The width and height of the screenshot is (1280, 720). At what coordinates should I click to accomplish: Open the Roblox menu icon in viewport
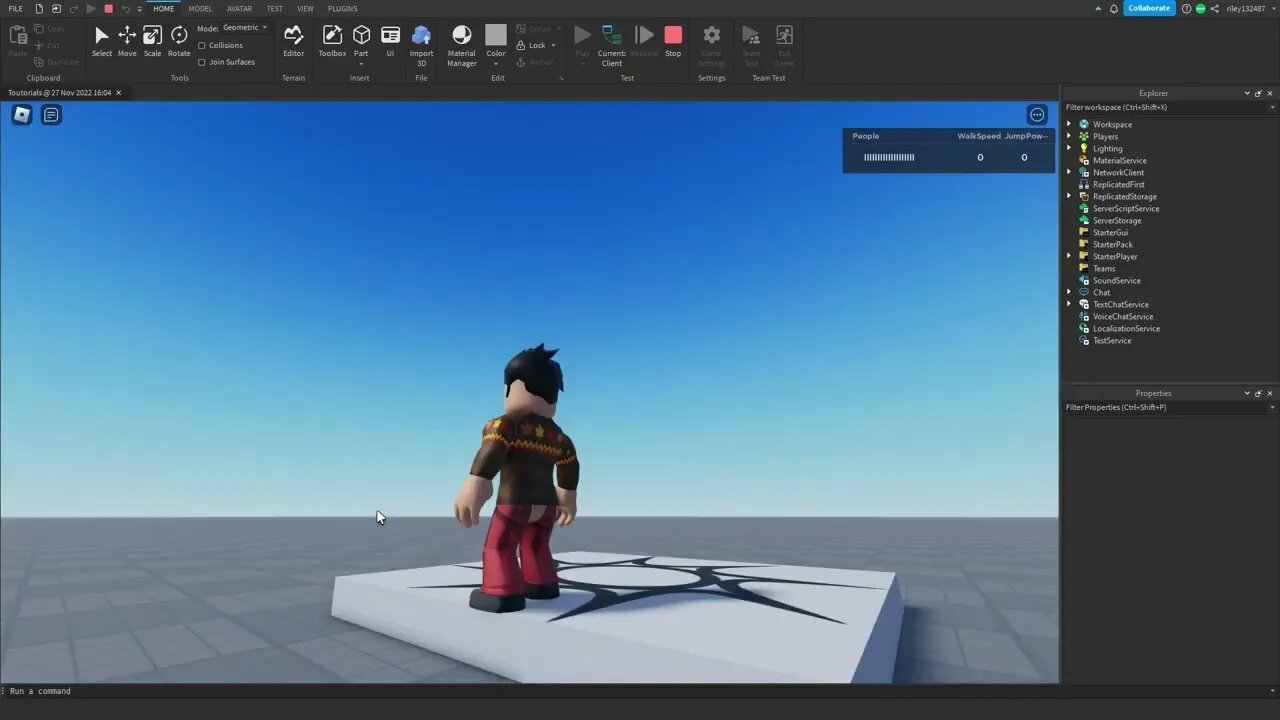pos(22,115)
